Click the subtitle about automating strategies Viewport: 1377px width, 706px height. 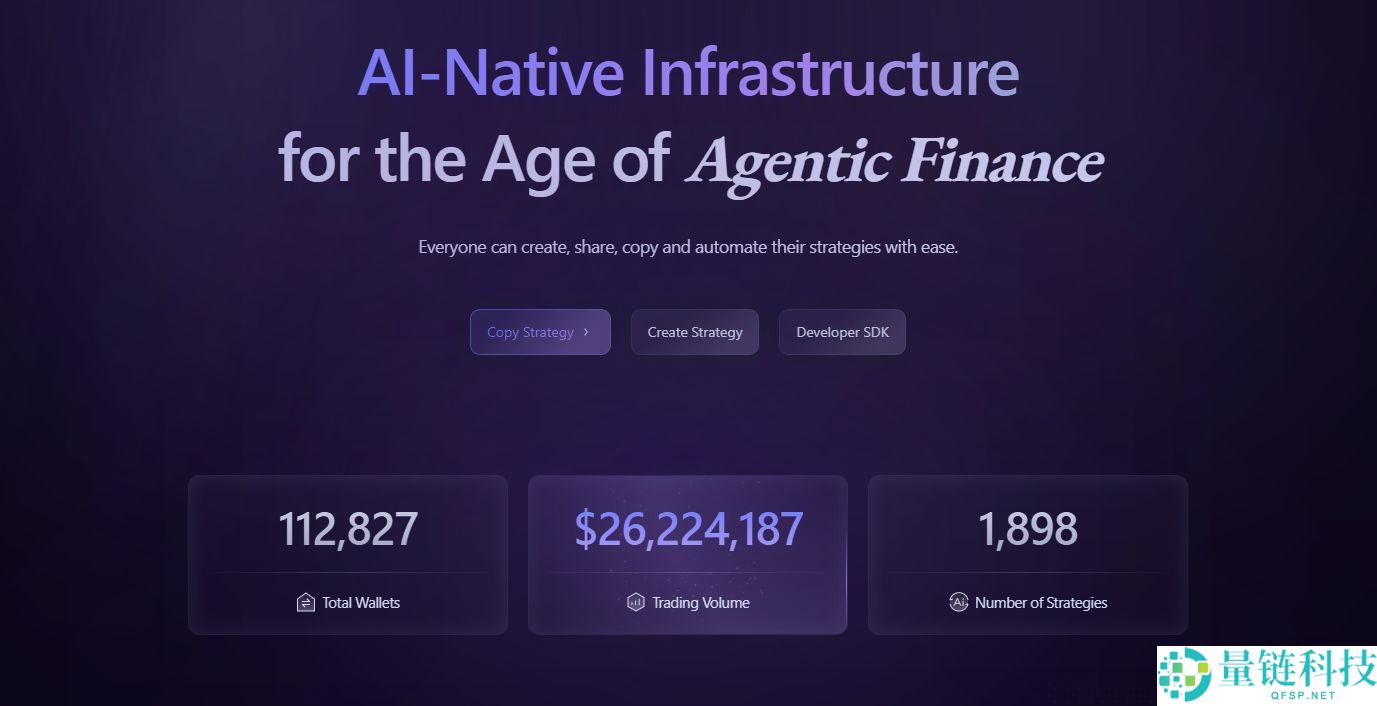(688, 246)
